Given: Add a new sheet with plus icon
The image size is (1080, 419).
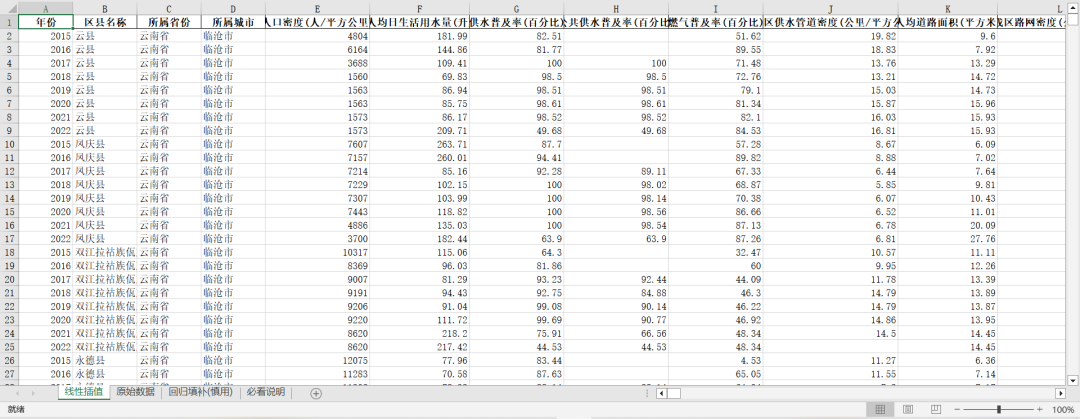Looking at the screenshot, I should coord(315,394).
